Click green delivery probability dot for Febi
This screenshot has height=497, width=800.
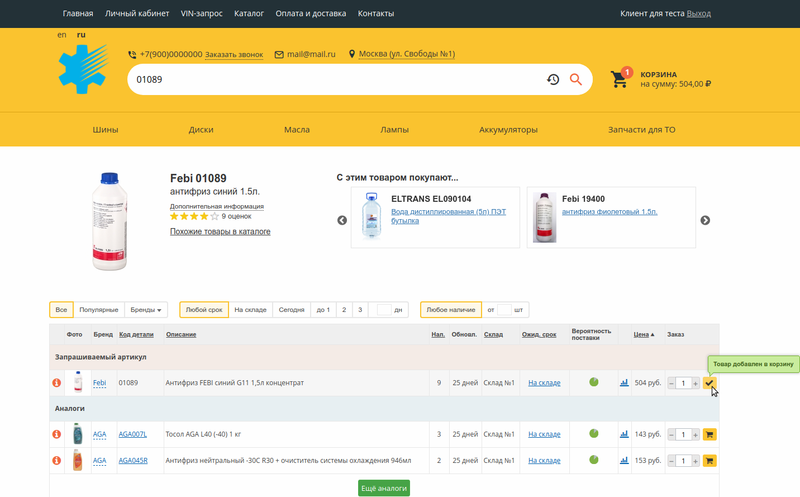(594, 382)
